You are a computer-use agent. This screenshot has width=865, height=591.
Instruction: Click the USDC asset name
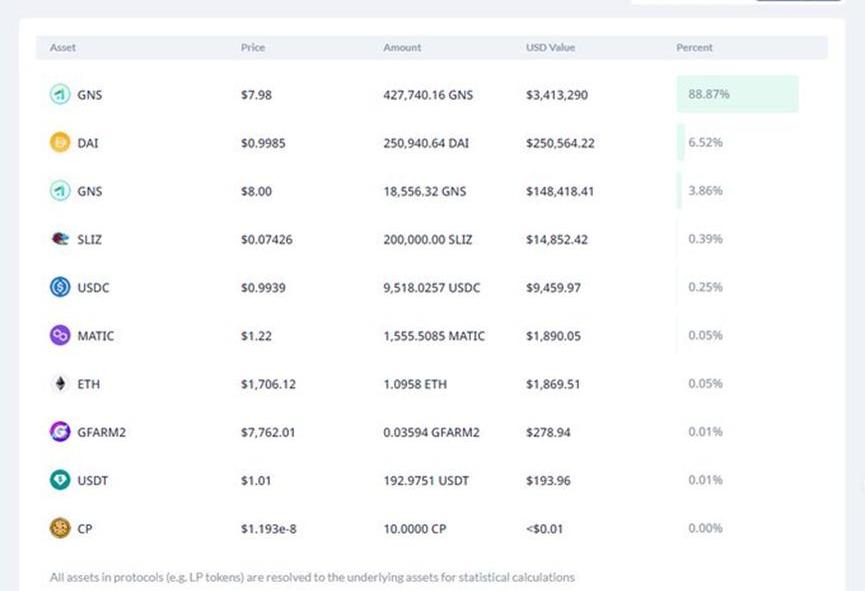click(x=93, y=287)
